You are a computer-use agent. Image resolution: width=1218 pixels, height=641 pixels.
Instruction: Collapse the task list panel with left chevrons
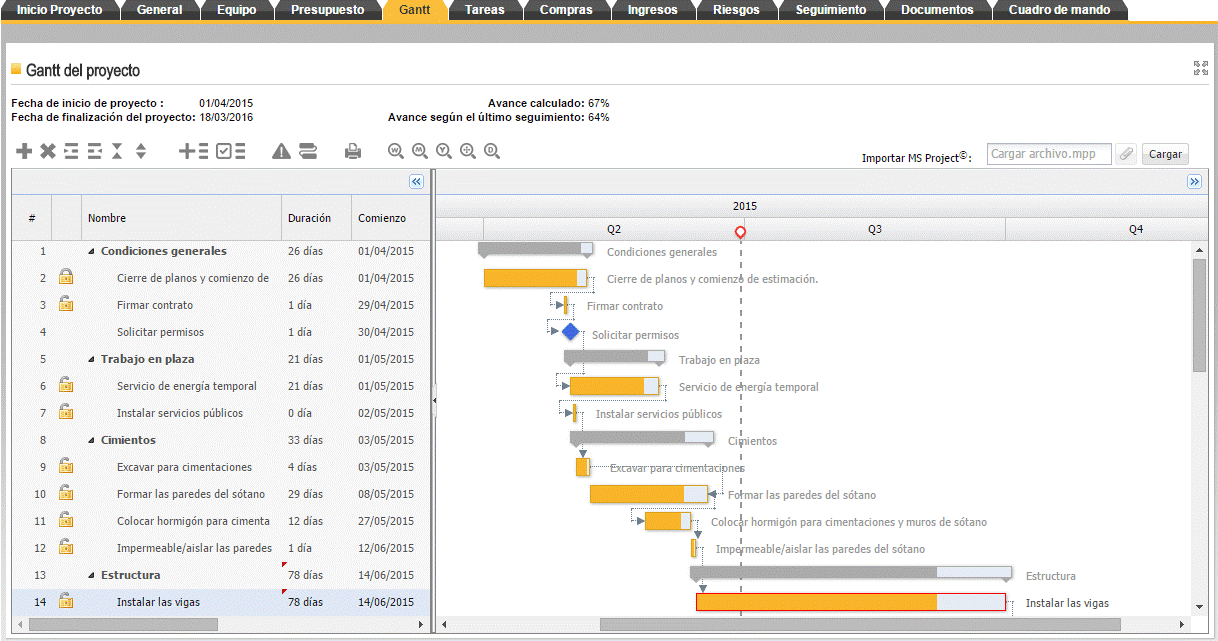click(x=417, y=182)
